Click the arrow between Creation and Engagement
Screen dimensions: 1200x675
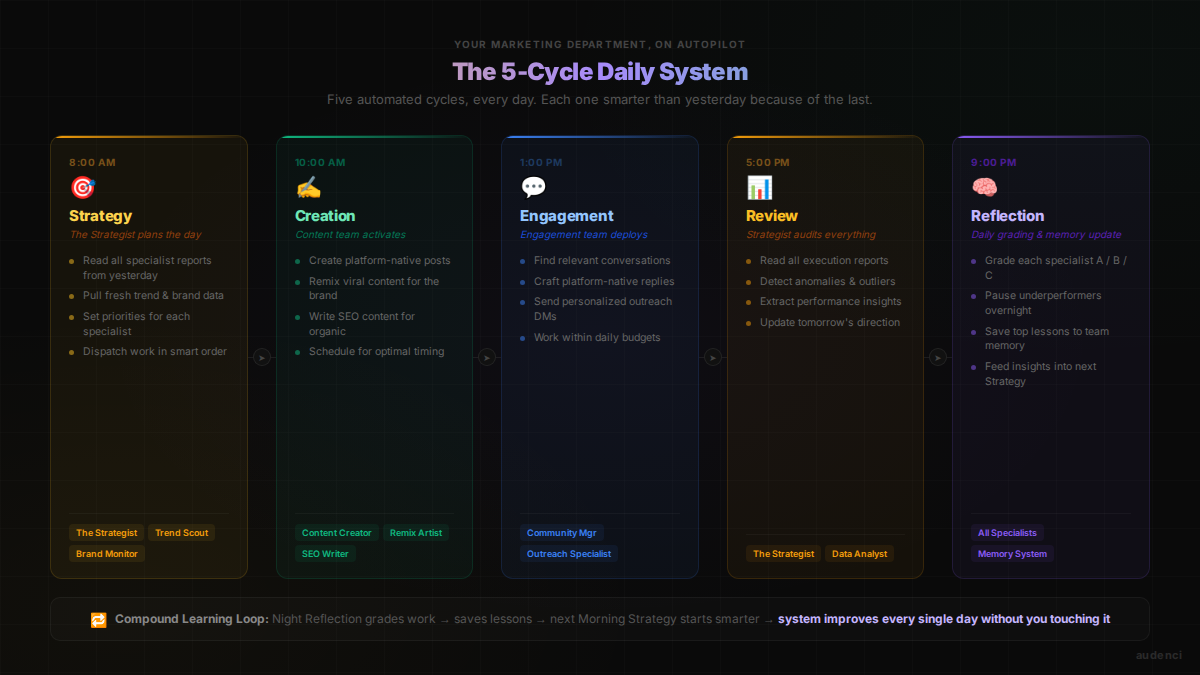487,357
